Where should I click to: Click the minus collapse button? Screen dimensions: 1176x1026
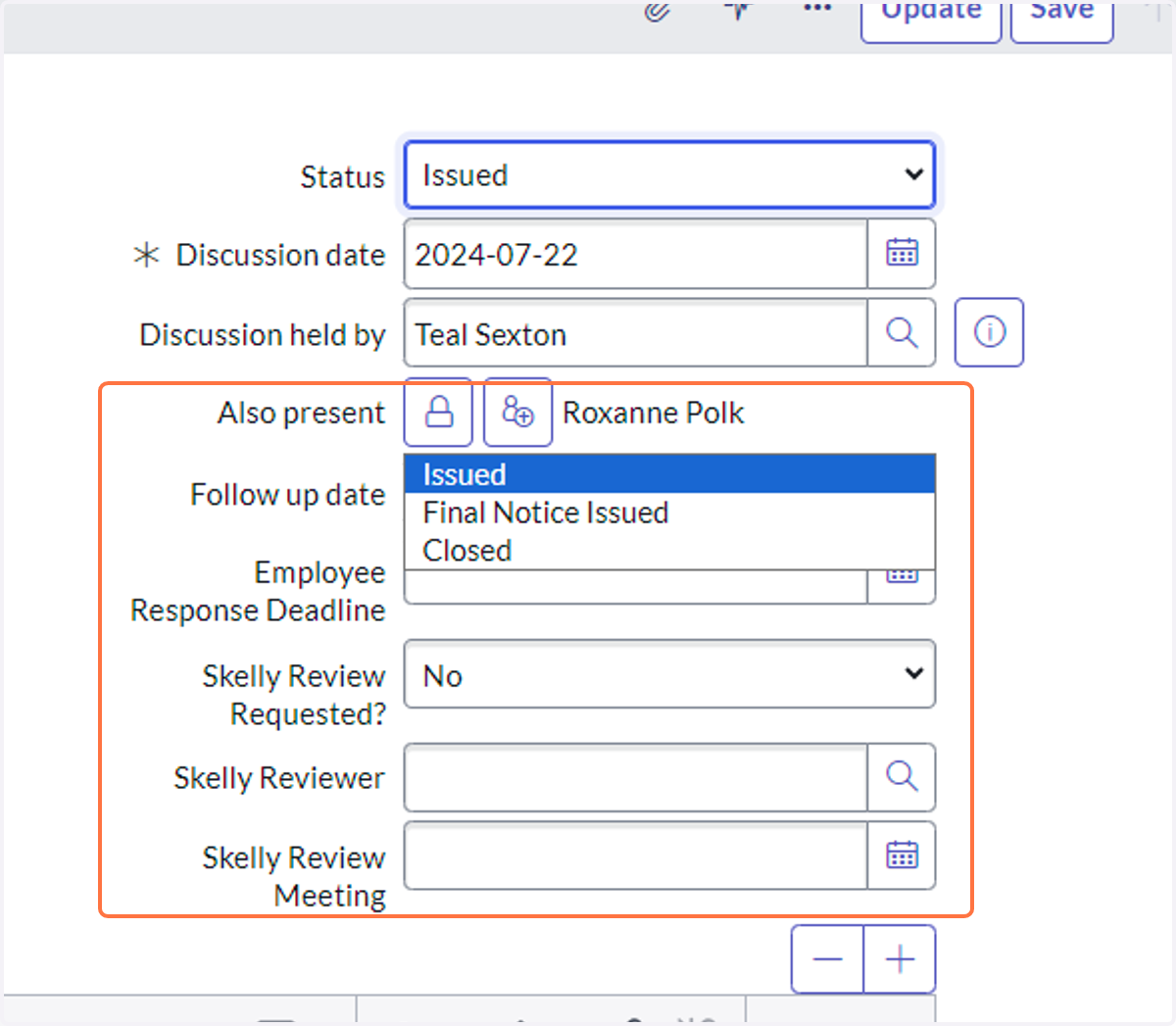(x=827, y=959)
